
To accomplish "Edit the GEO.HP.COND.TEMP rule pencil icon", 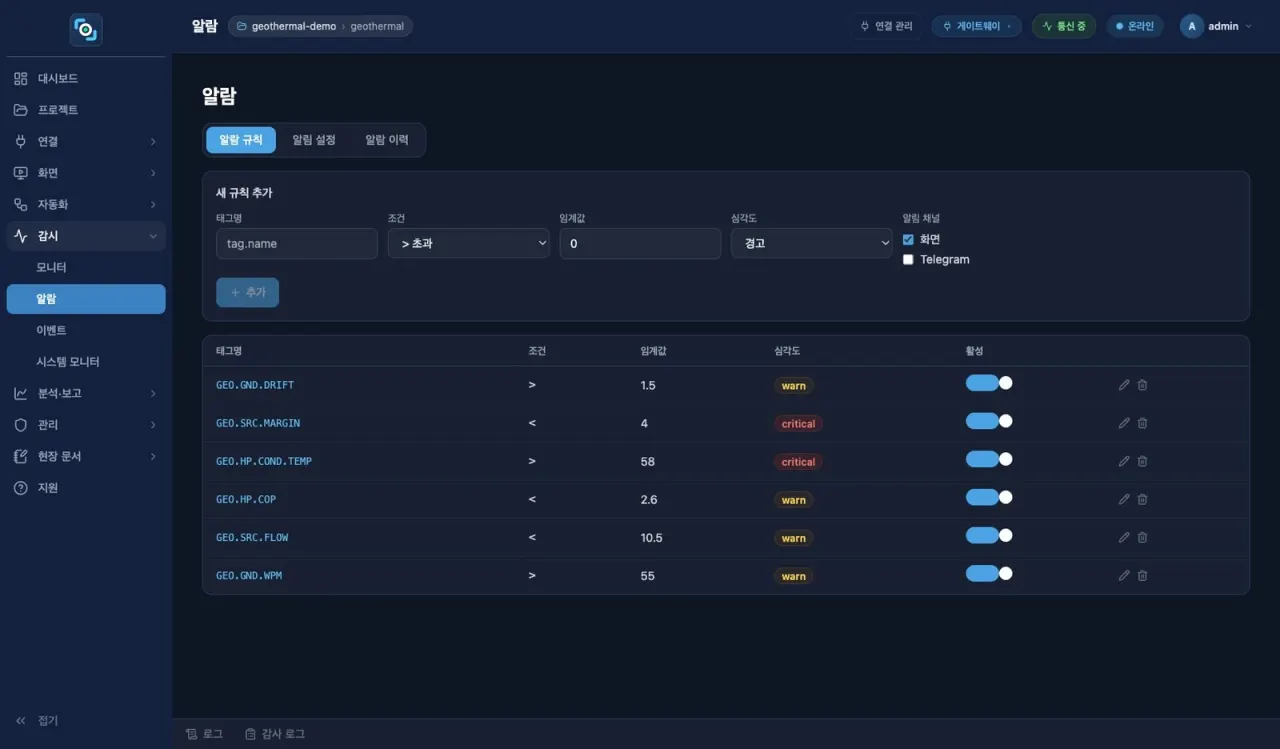I will [x=1124, y=461].
